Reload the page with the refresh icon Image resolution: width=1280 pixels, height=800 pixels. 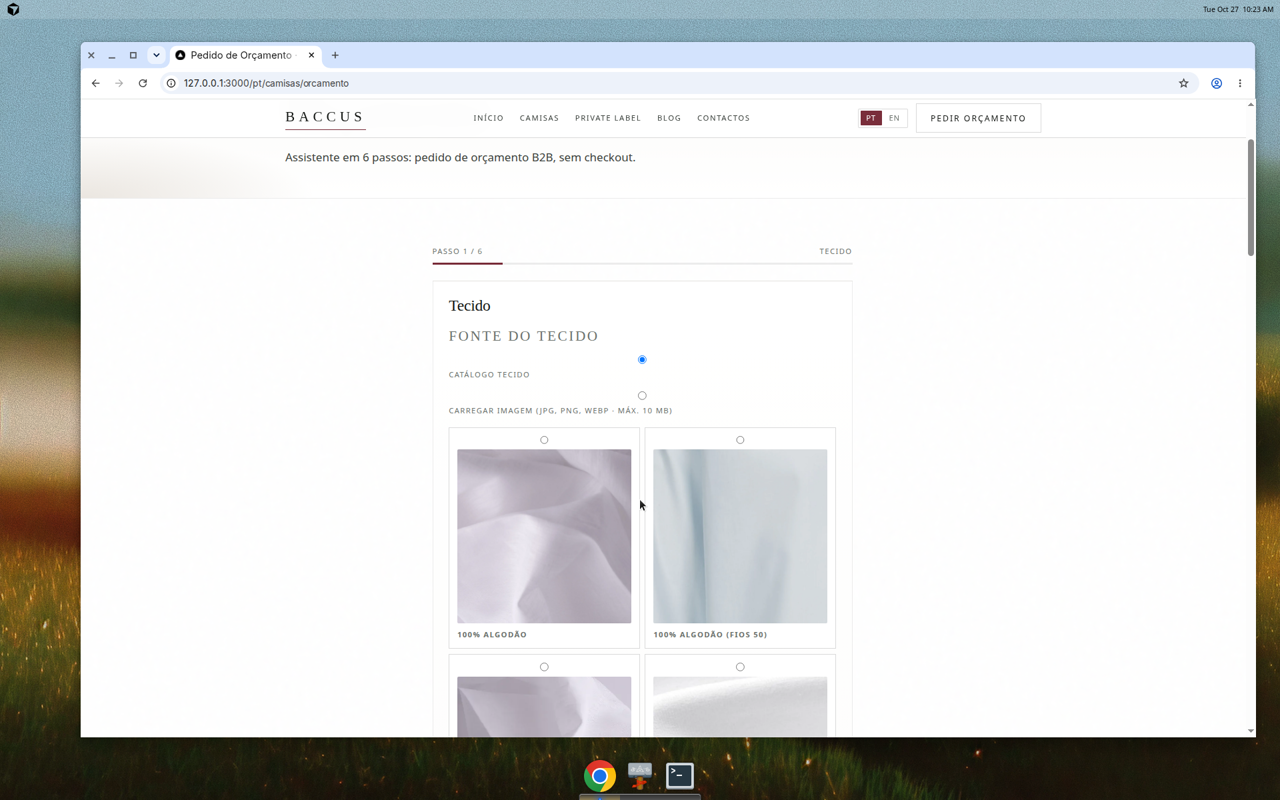click(143, 83)
